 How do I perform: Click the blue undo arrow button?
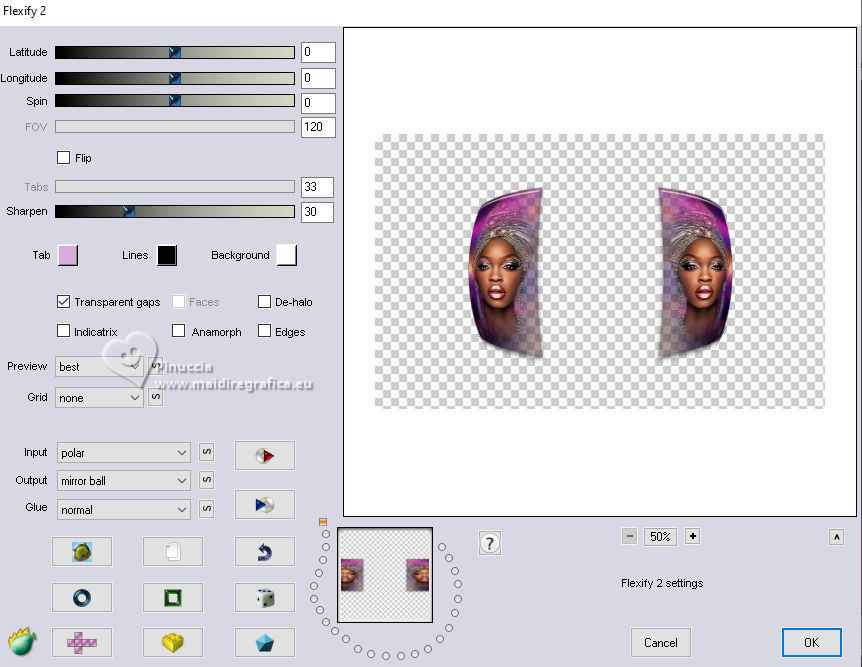[x=264, y=552]
